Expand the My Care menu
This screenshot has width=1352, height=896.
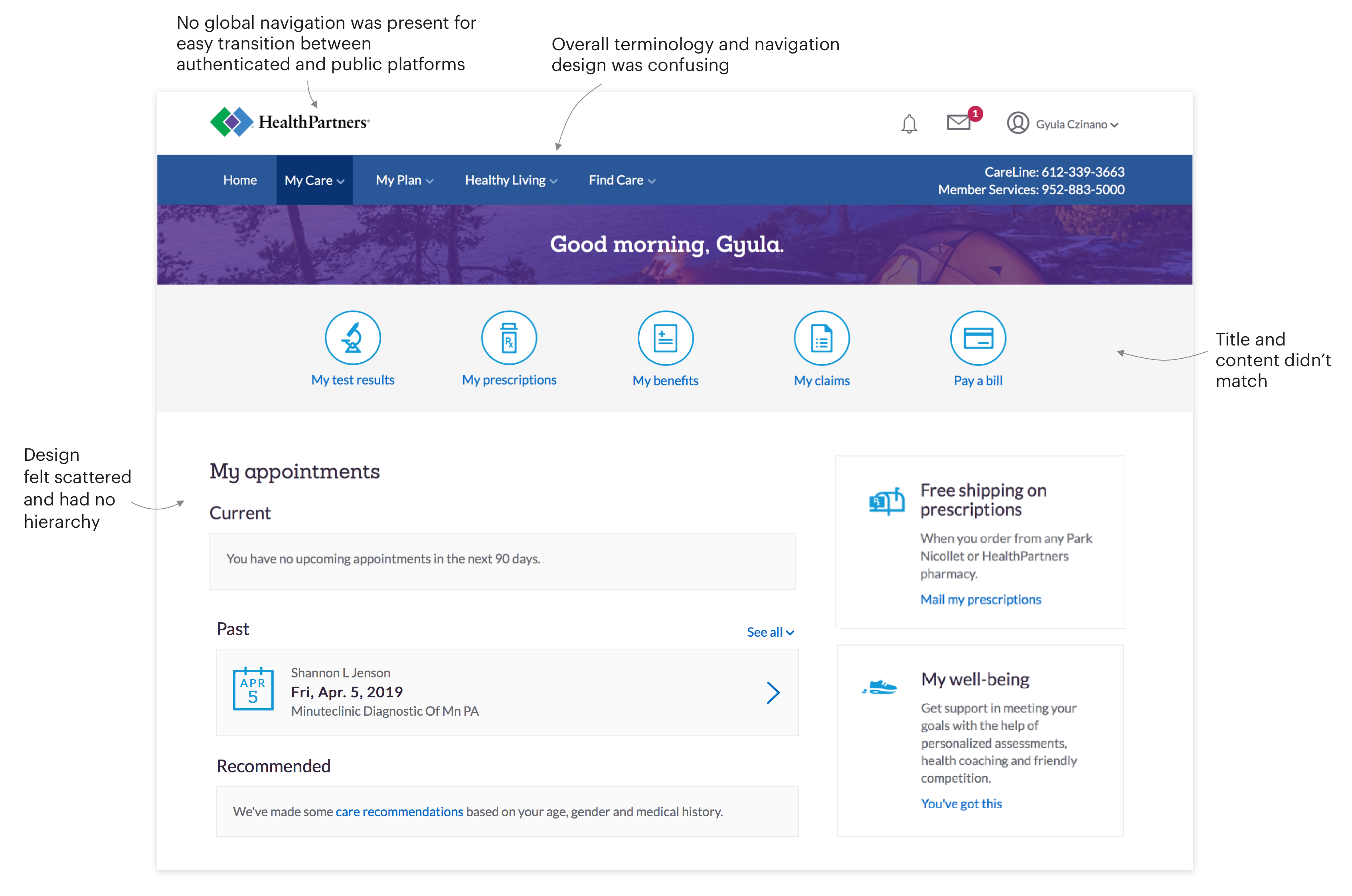pos(314,181)
